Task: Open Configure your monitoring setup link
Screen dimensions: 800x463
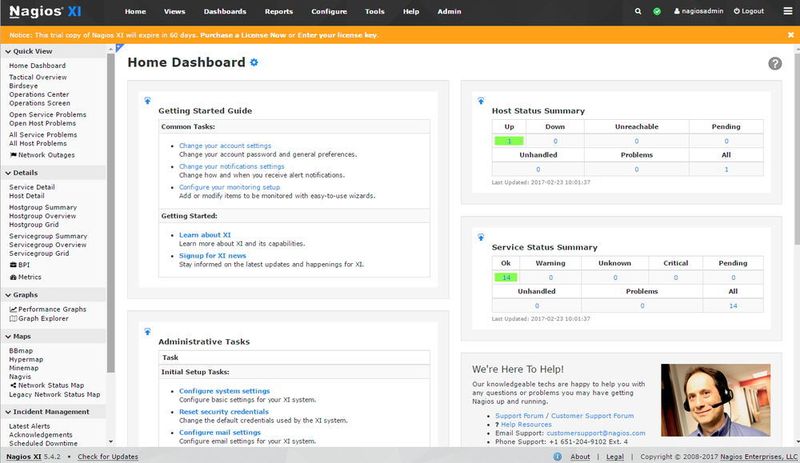Action: [230, 187]
